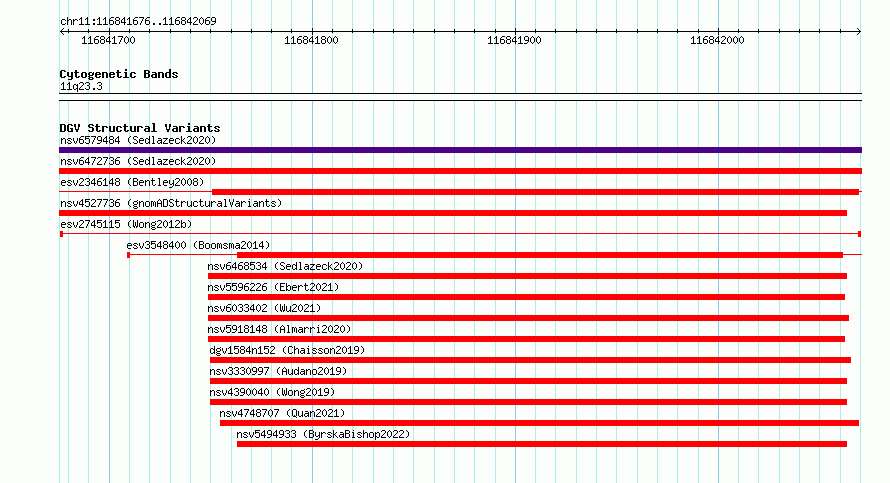
Task: Click the red nsv3330997 variant bar
Action: [528, 381]
